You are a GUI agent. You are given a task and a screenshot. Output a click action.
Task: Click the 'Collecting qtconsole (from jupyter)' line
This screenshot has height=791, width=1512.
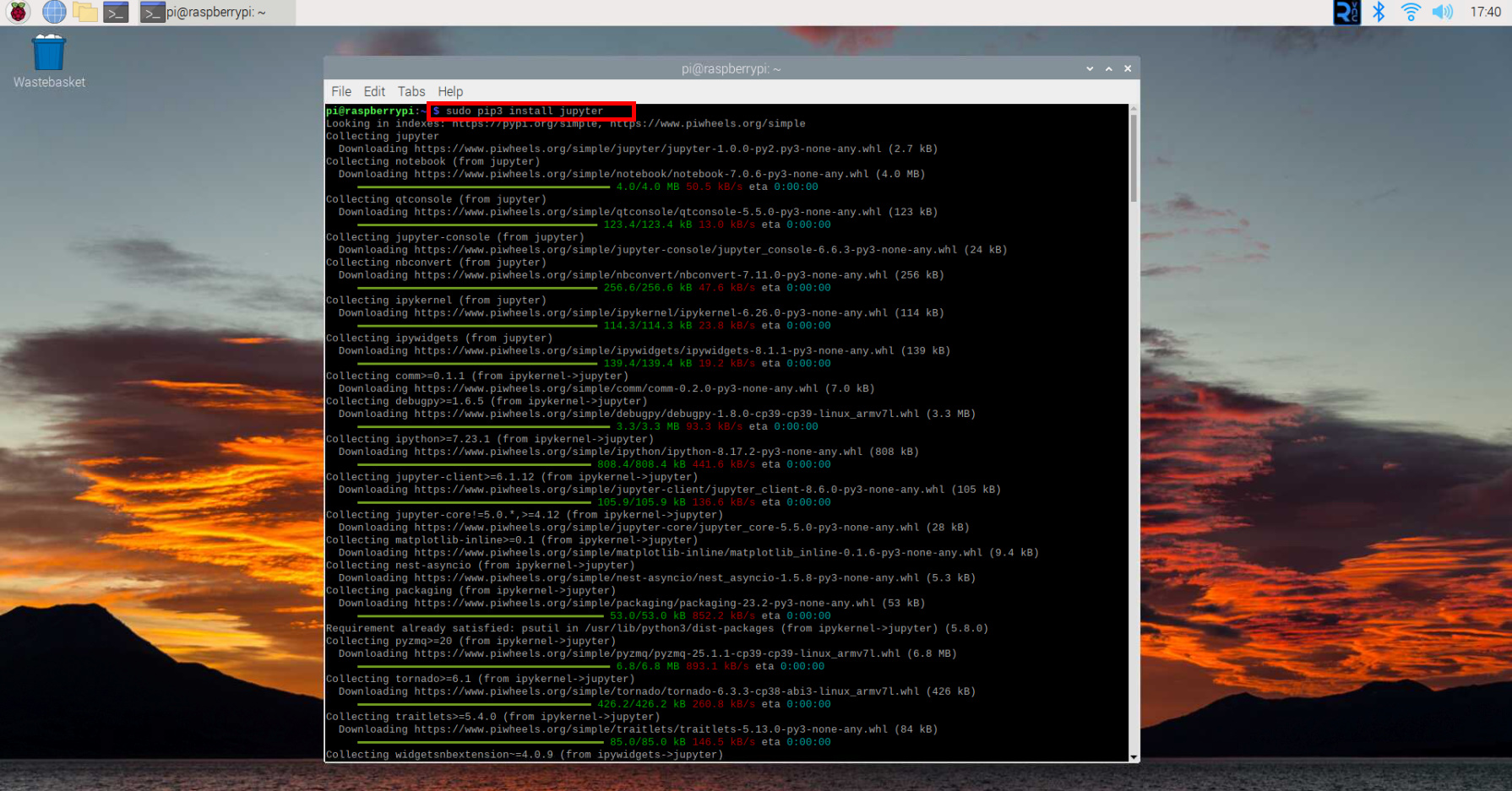click(436, 199)
